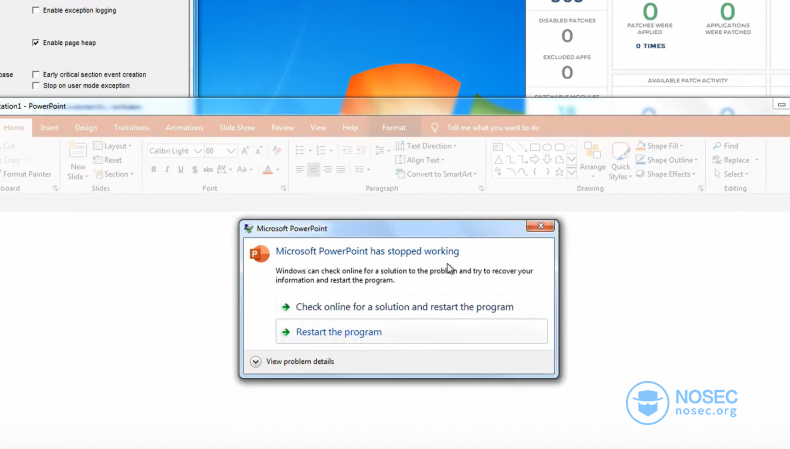790x449 pixels.
Task: Expand the Section dropdown
Action: tap(114, 174)
